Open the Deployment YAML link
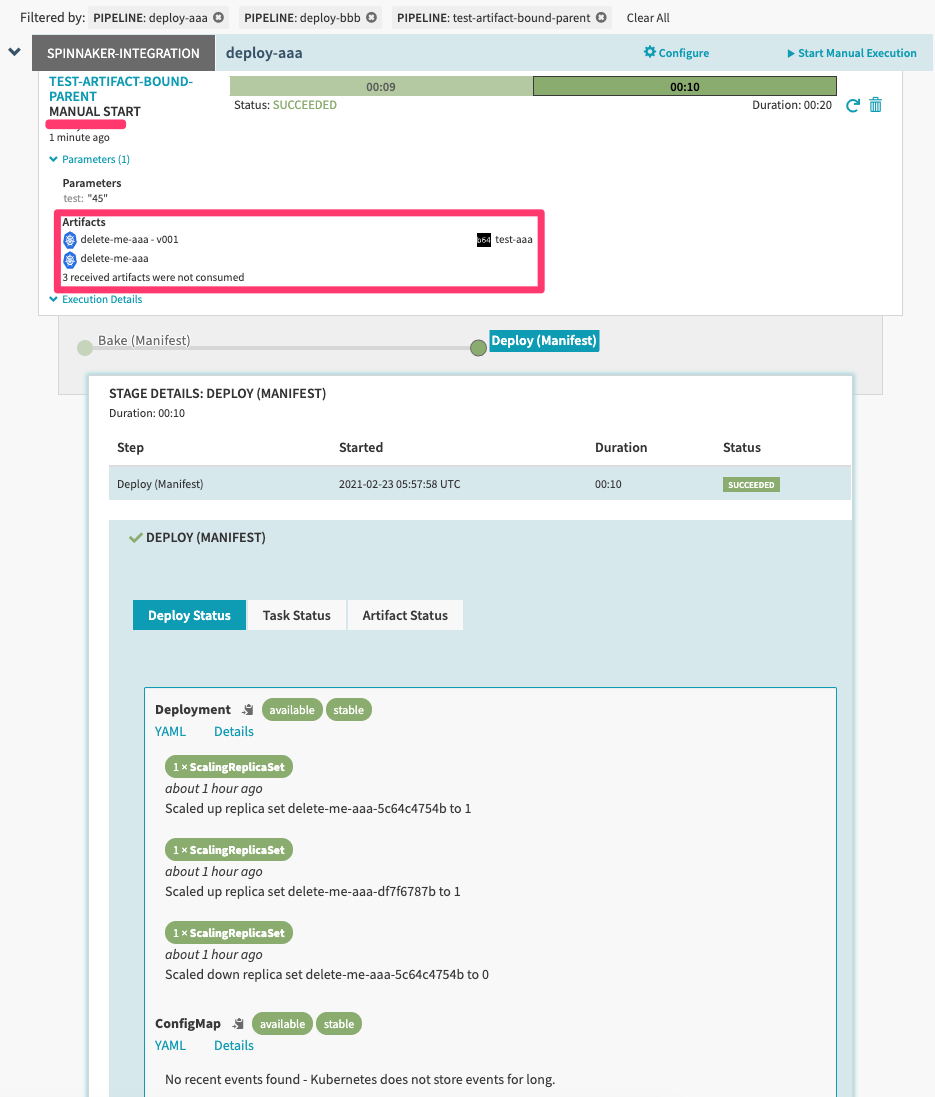The width and height of the screenshot is (935, 1097). point(170,731)
